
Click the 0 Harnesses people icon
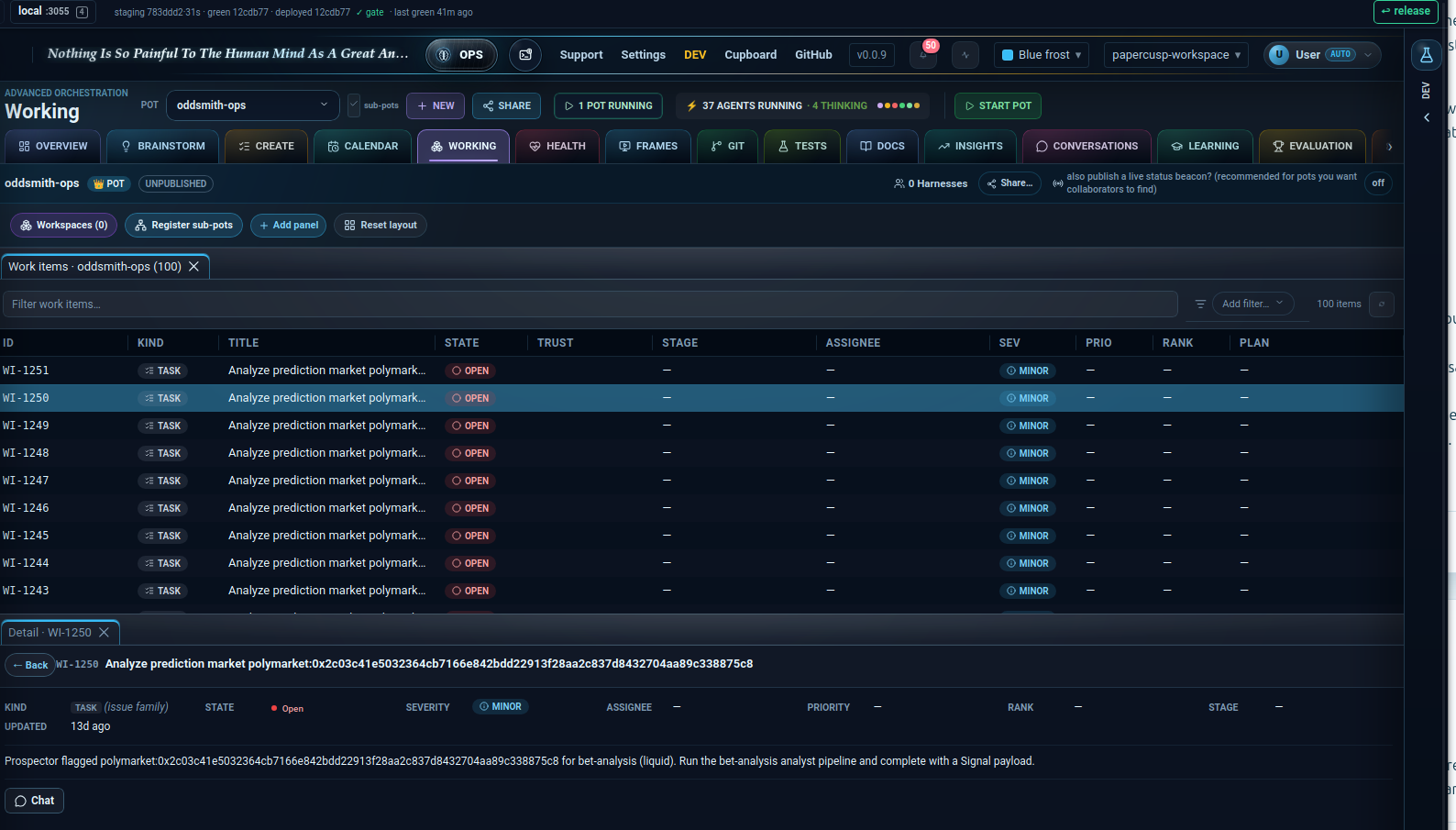point(899,183)
